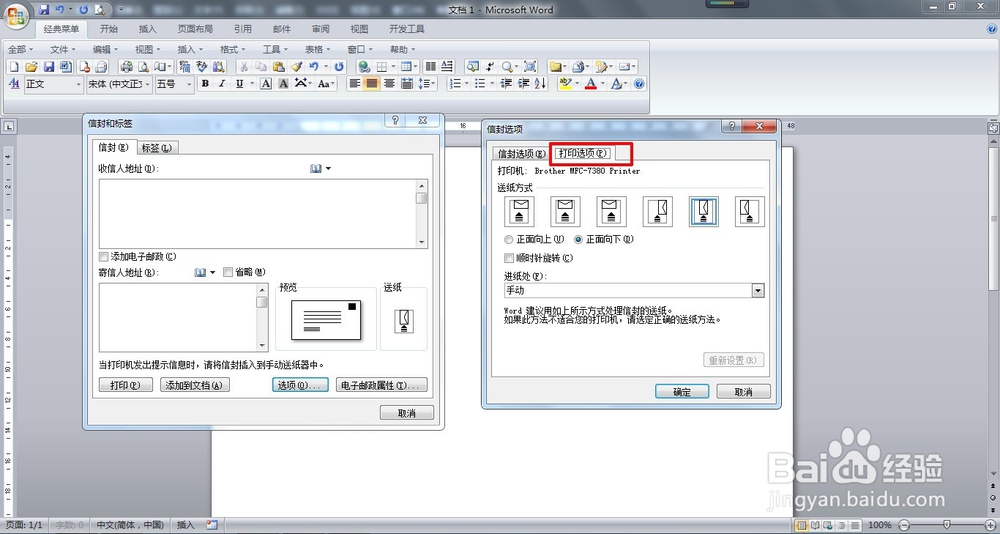Click the Office round button
1000x534 pixels.
[x=16, y=15]
